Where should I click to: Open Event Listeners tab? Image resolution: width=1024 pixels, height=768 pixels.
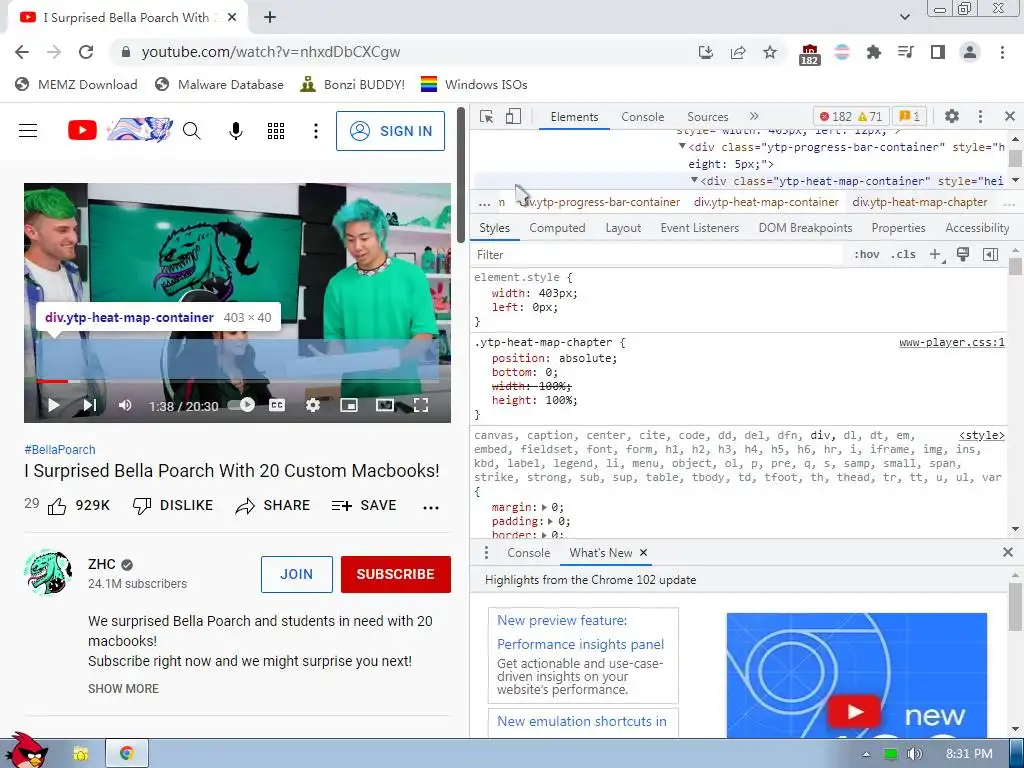point(699,228)
